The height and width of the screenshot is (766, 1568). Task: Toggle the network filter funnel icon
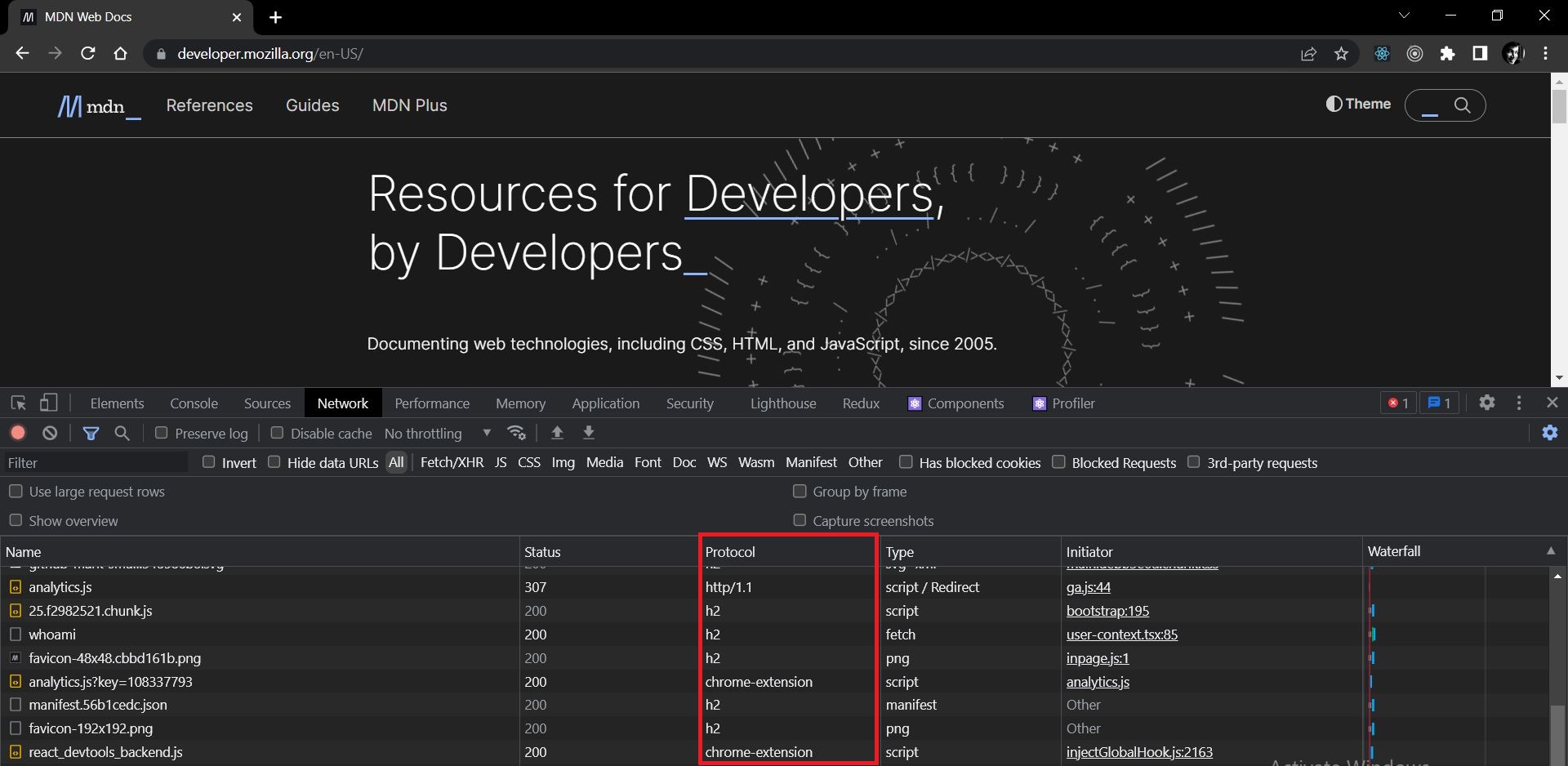91,433
